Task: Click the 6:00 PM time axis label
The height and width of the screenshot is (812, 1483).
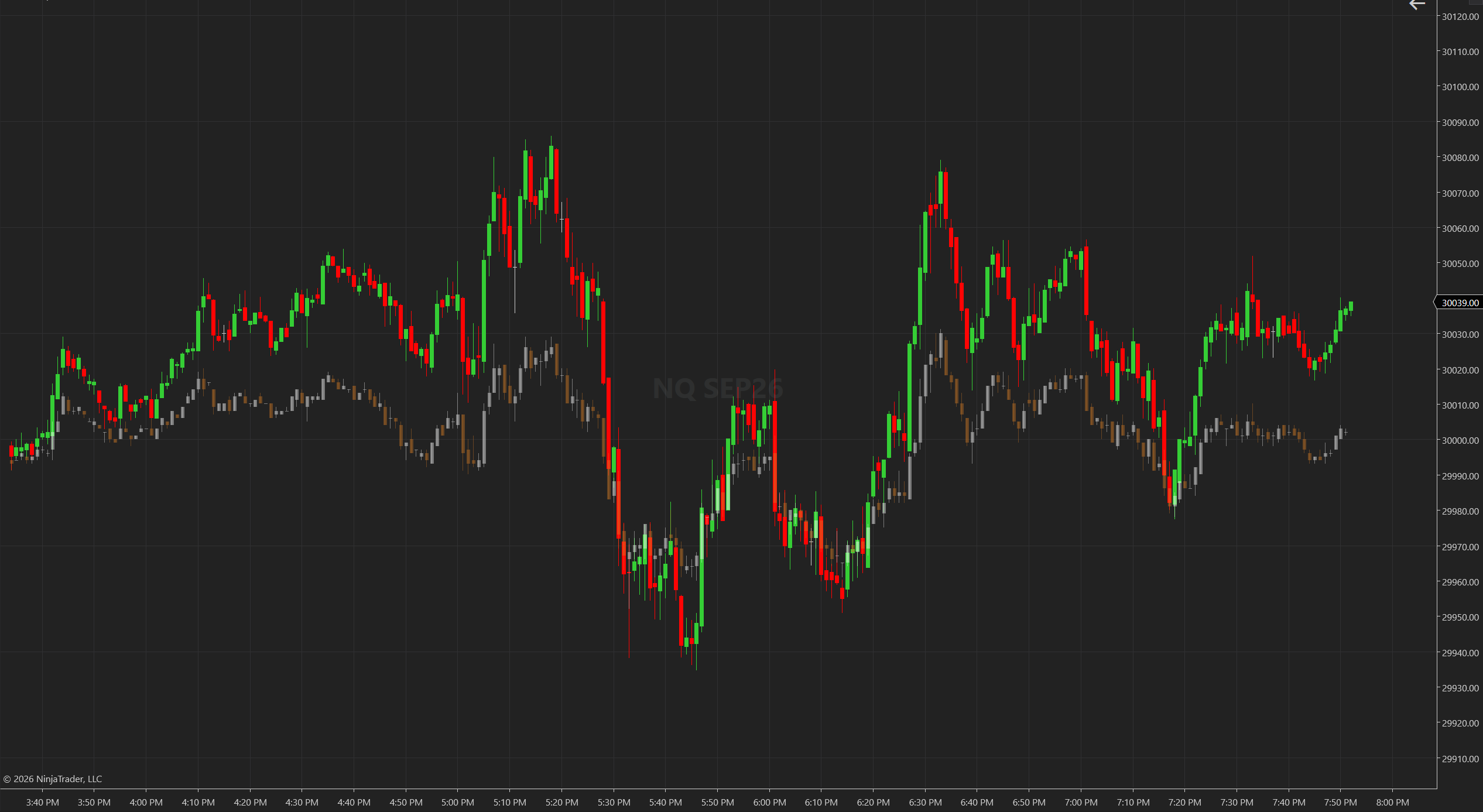Action: pos(769,802)
